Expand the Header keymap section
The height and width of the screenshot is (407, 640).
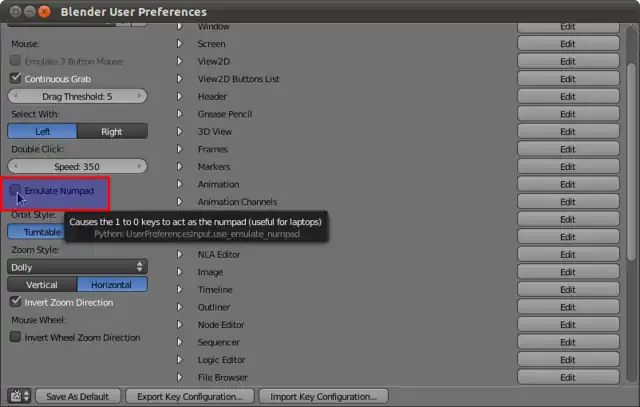coord(180,96)
